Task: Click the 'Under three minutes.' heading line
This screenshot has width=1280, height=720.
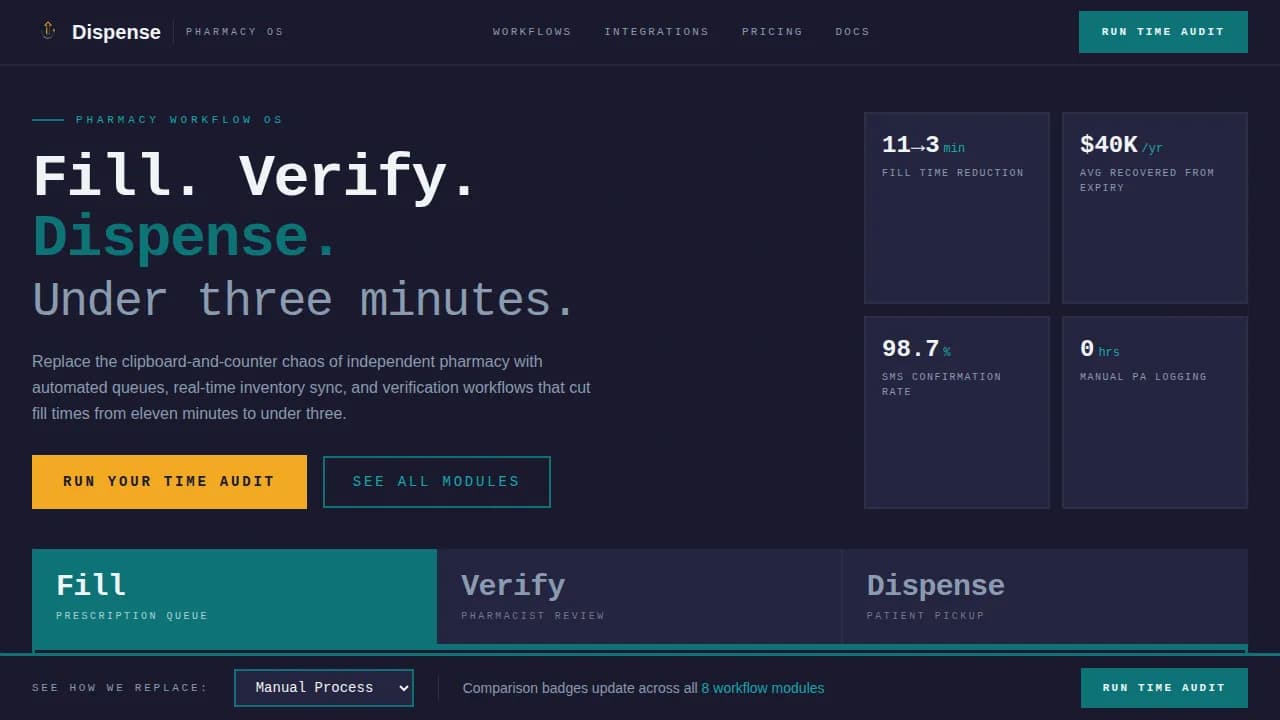Action: [305, 300]
